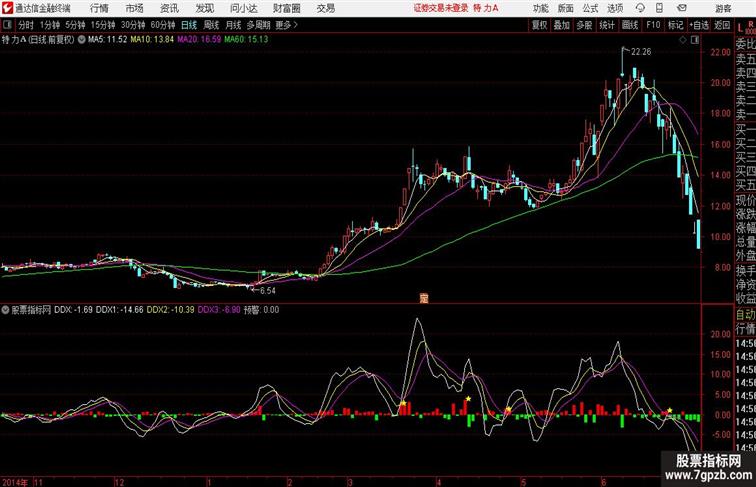Click the 自动 label in right panel

pos(745,315)
